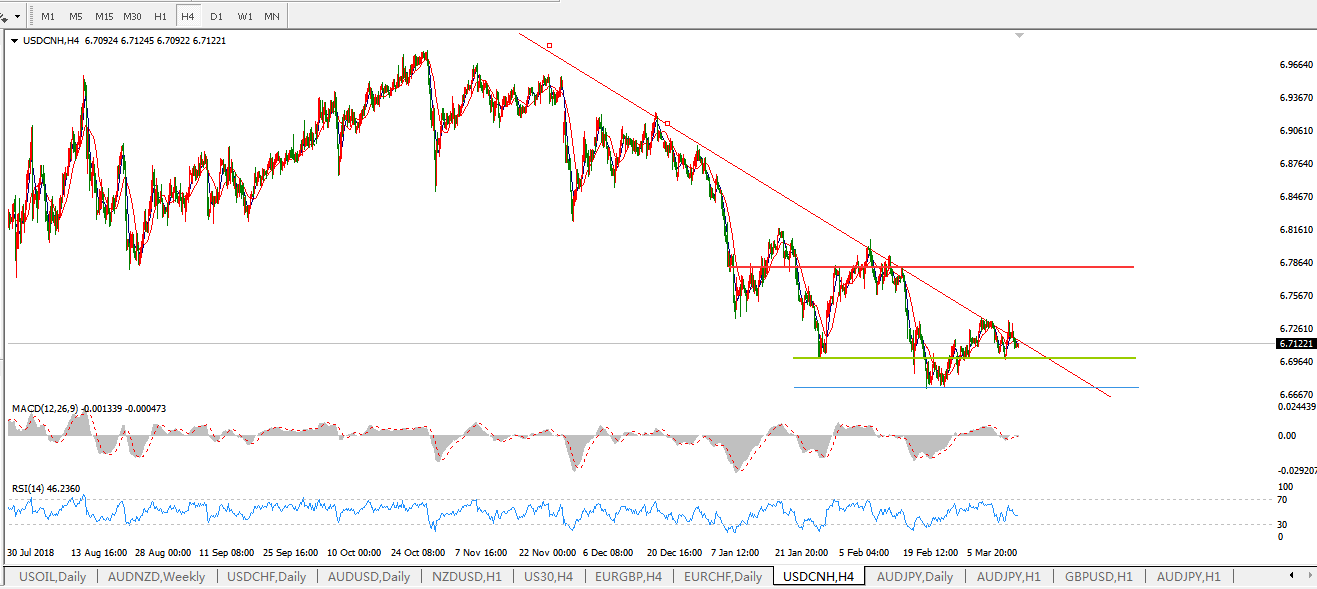
Task: Click the drawing tool icon at top-left
Action: pyautogui.click(x=5, y=17)
